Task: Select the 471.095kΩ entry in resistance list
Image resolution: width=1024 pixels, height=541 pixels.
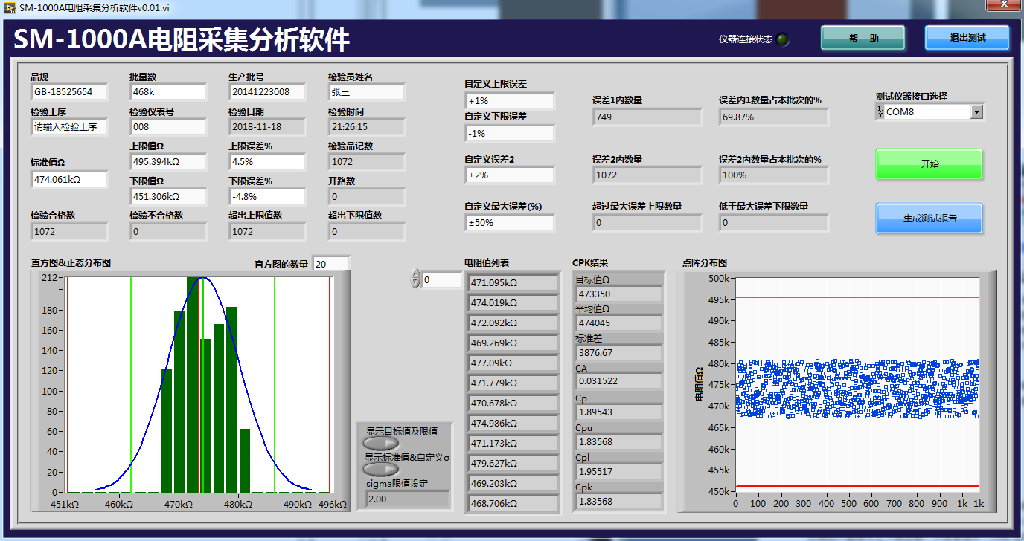Action: [x=513, y=283]
